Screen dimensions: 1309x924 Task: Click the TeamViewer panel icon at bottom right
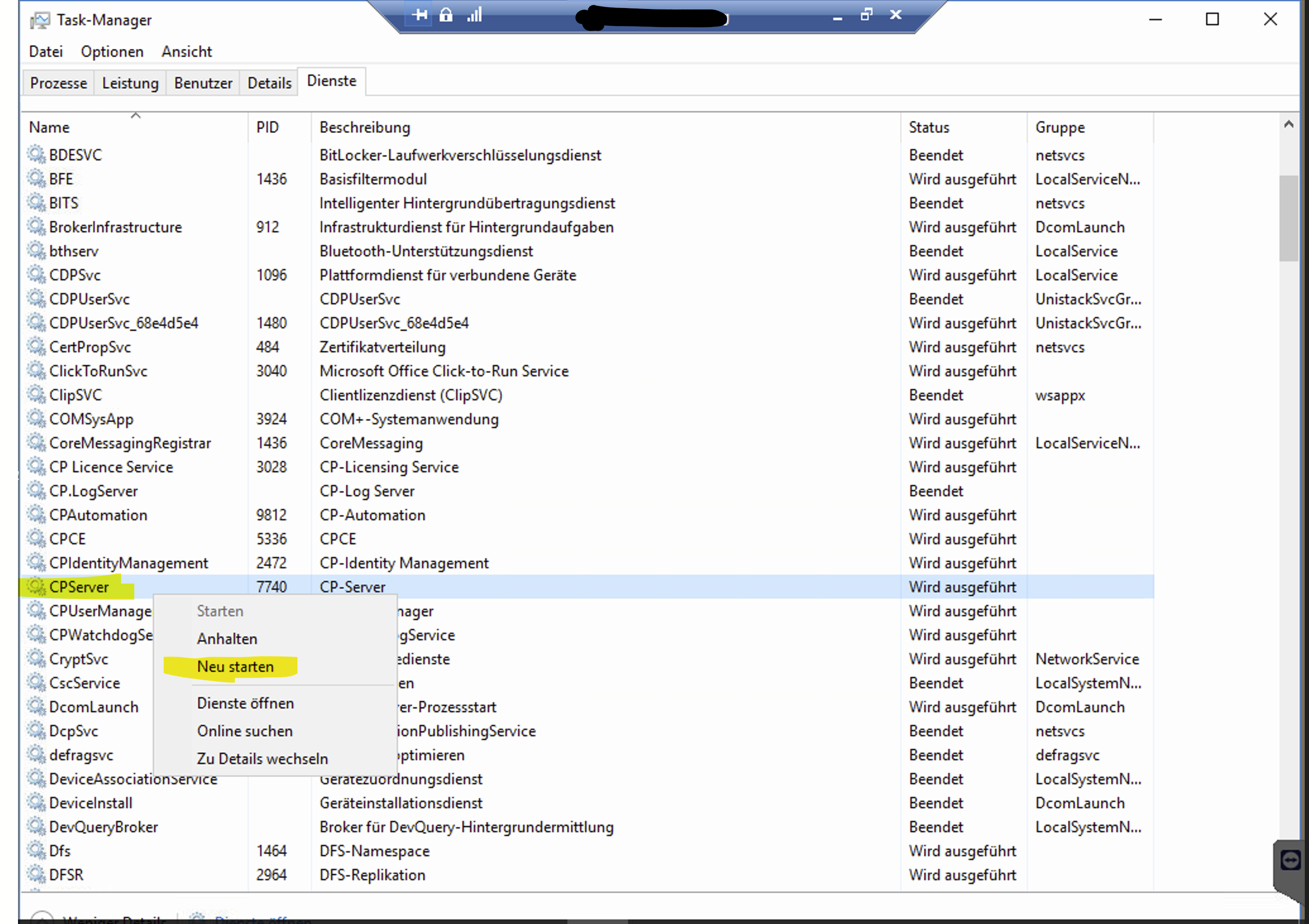point(1291,860)
